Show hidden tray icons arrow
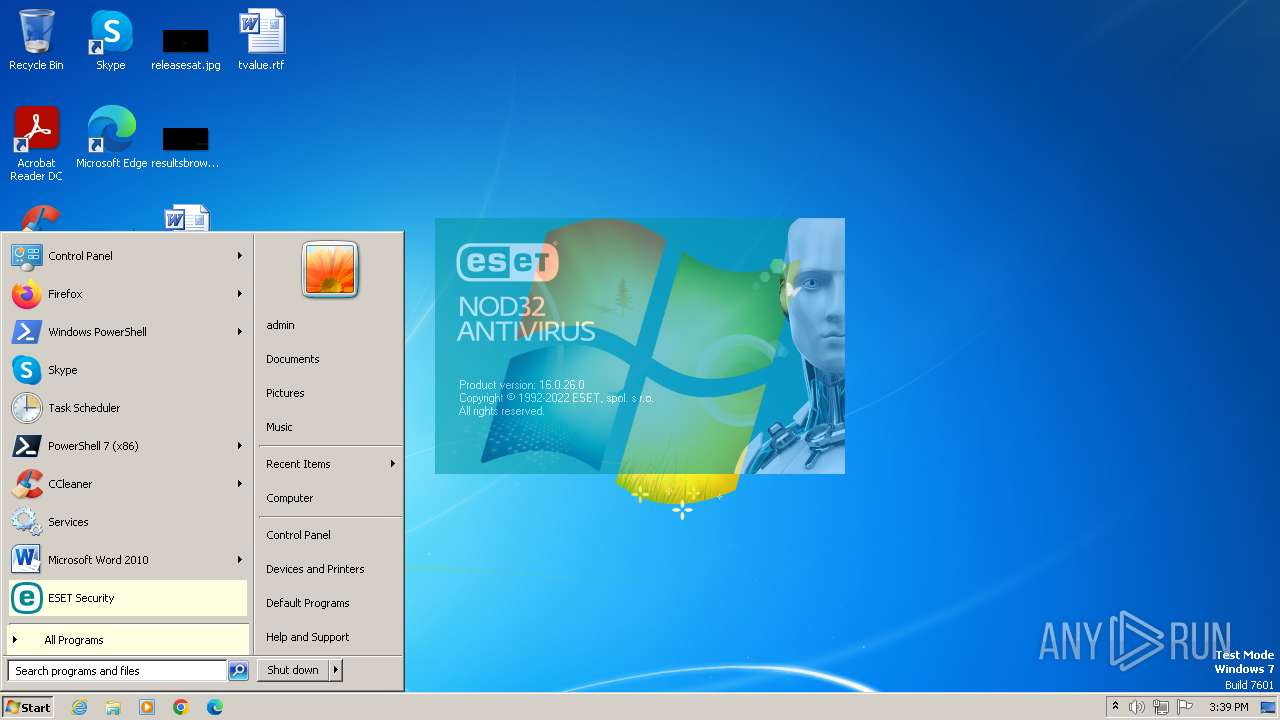 coord(1116,707)
